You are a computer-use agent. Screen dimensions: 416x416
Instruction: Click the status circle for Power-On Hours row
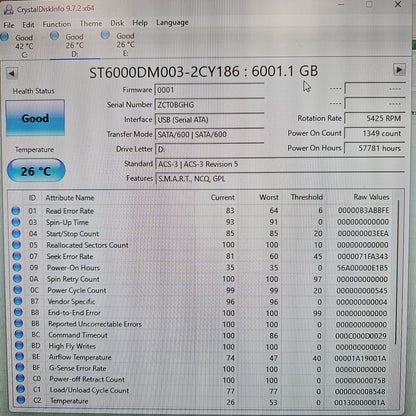click(17, 267)
